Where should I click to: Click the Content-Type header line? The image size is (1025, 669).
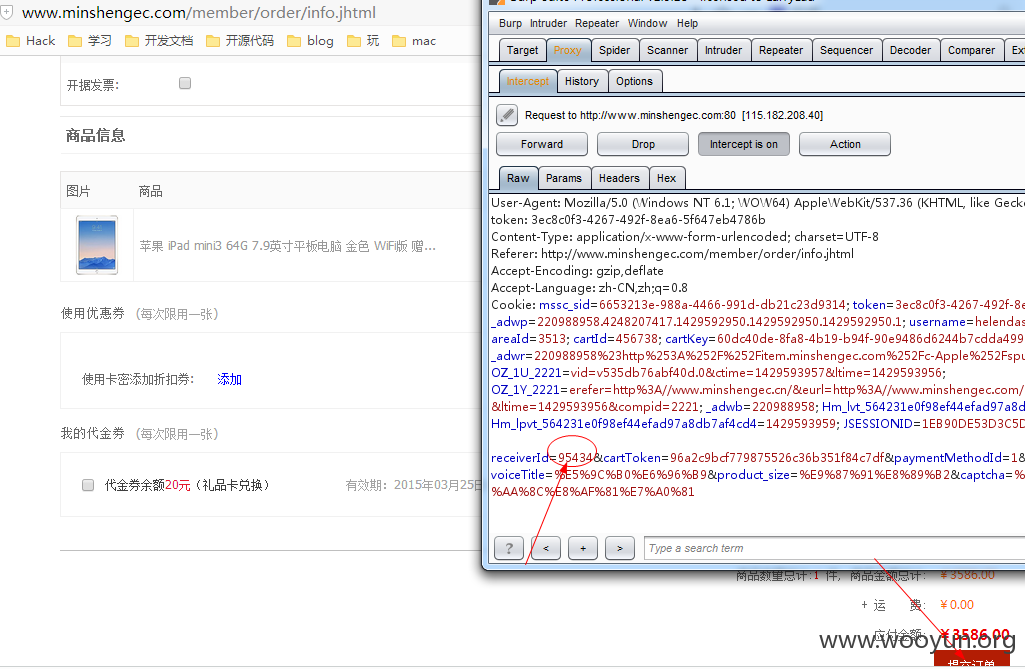[684, 237]
